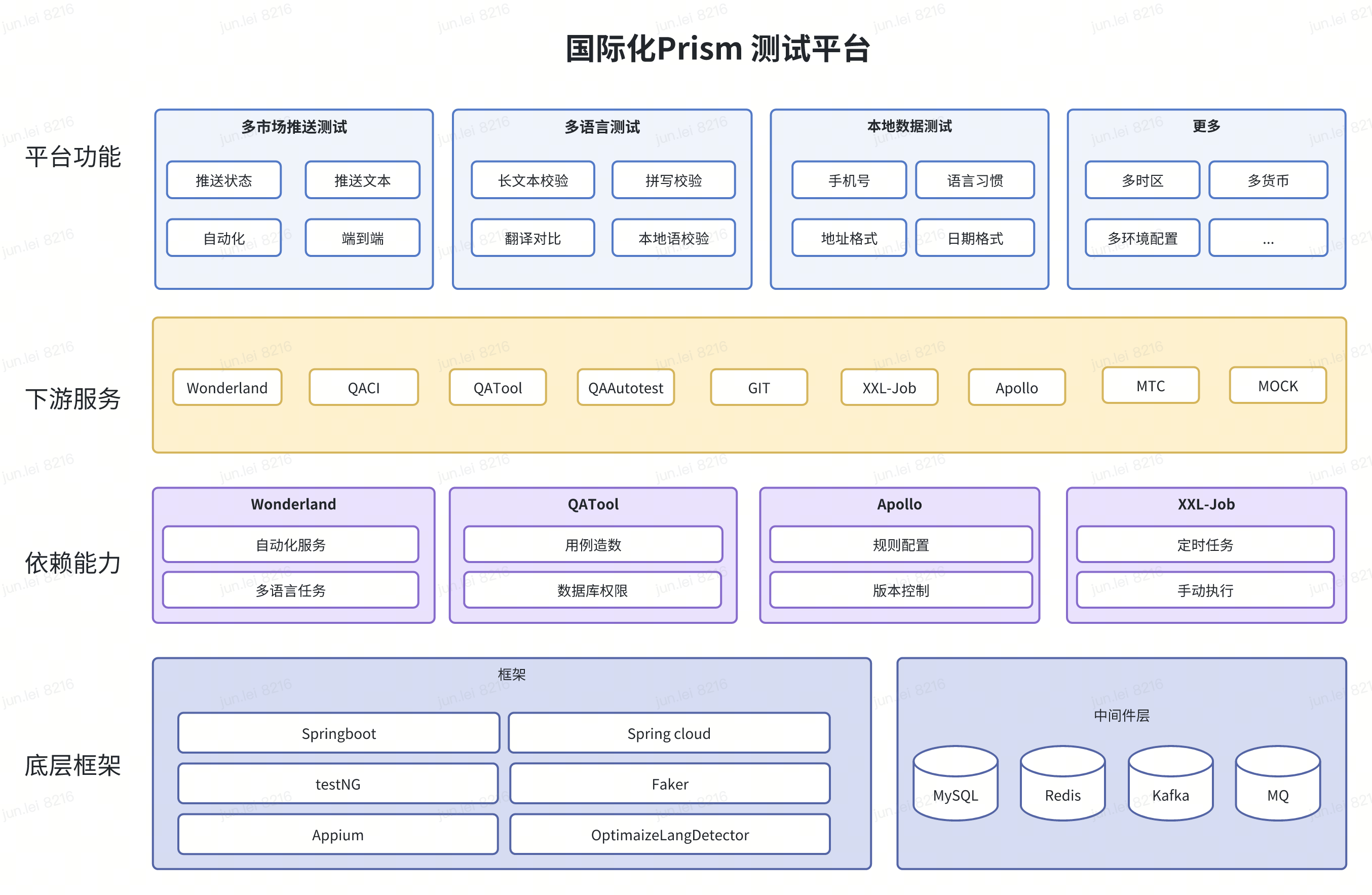Image resolution: width=1372 pixels, height=895 pixels.
Task: Select the MTC service box
Action: (x=1150, y=385)
